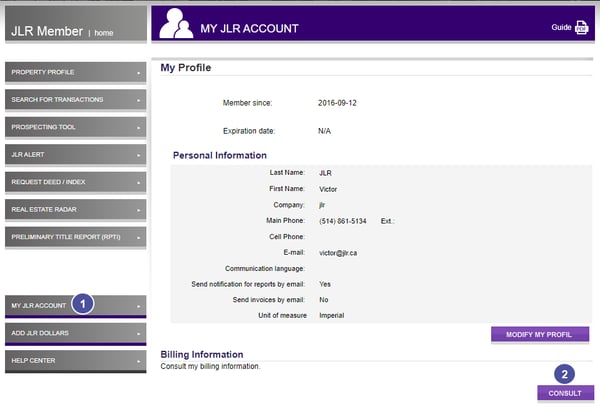Open Preliminary Title Report (RPTI) menu
This screenshot has width=600, height=407.
point(75,237)
